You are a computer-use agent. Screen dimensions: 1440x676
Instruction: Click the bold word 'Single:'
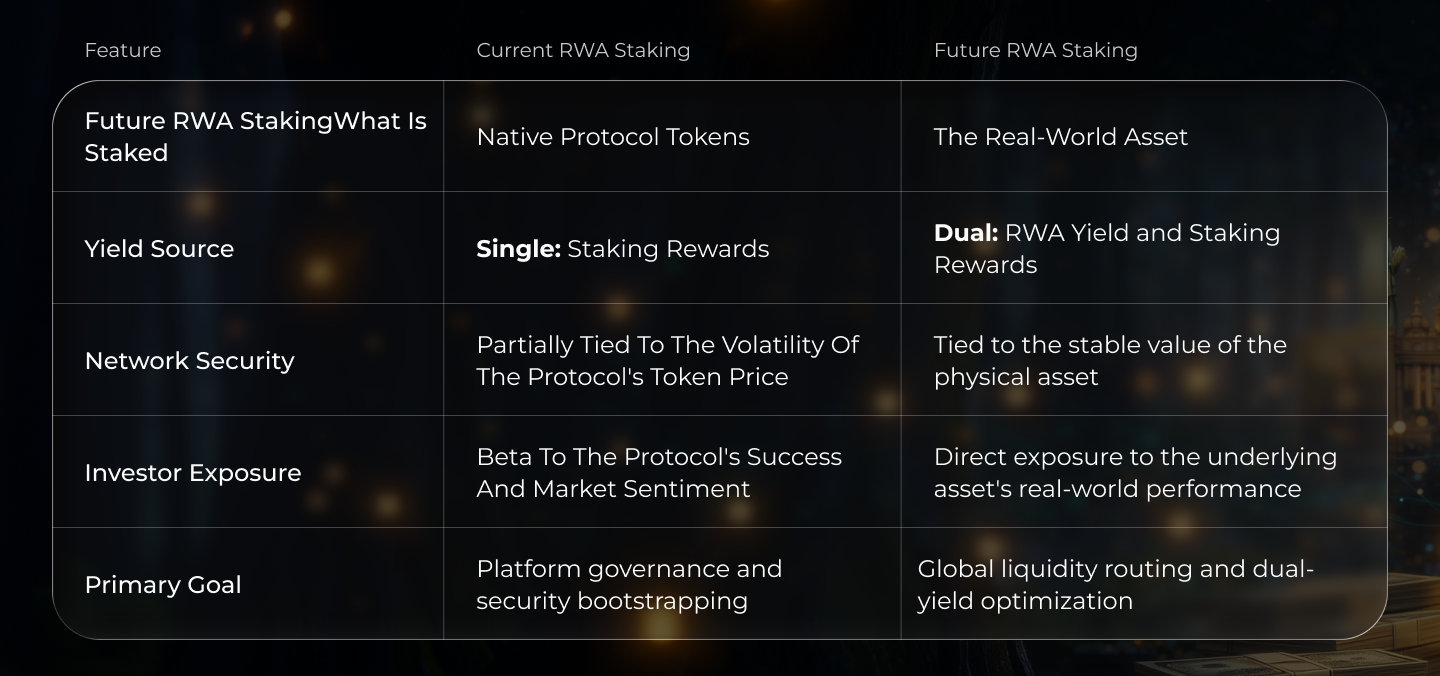coord(518,249)
